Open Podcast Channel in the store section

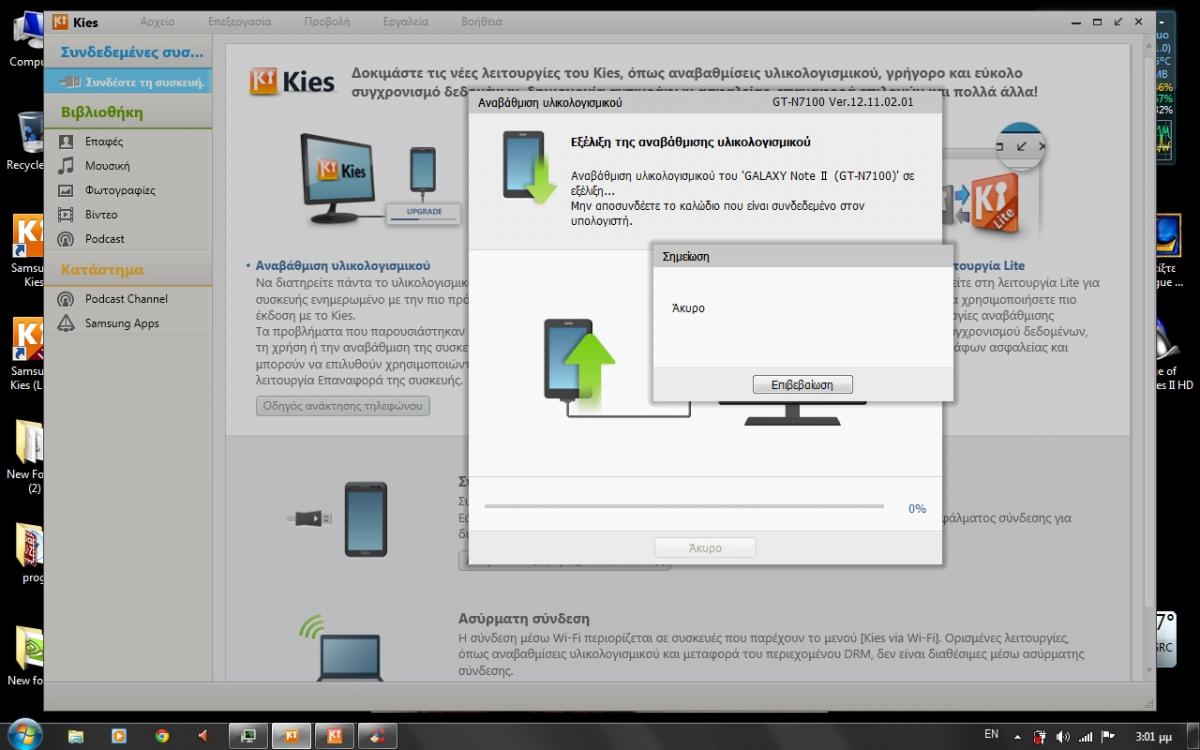tap(128, 299)
